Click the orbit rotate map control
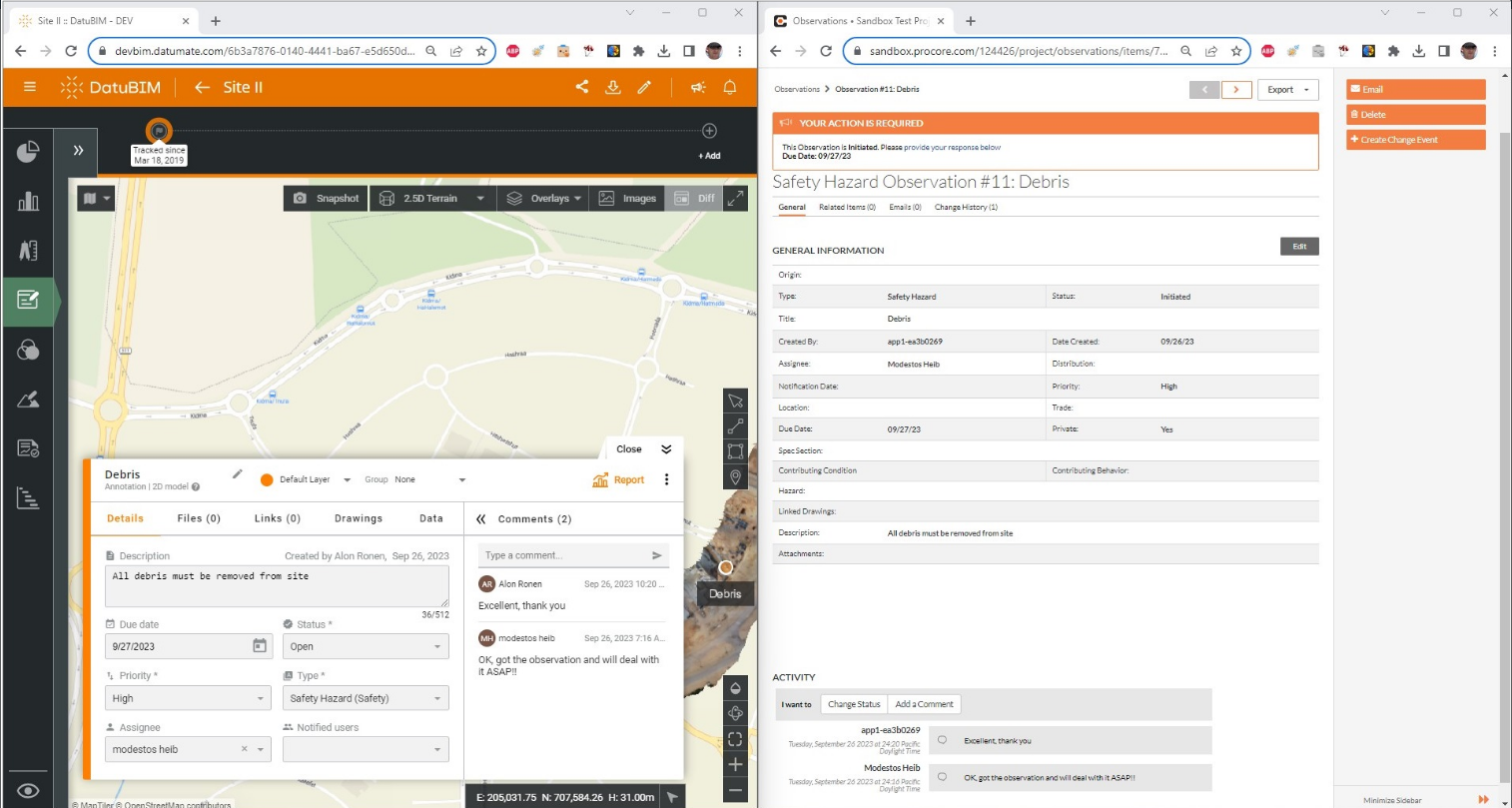This screenshot has width=1512, height=808. [735, 713]
